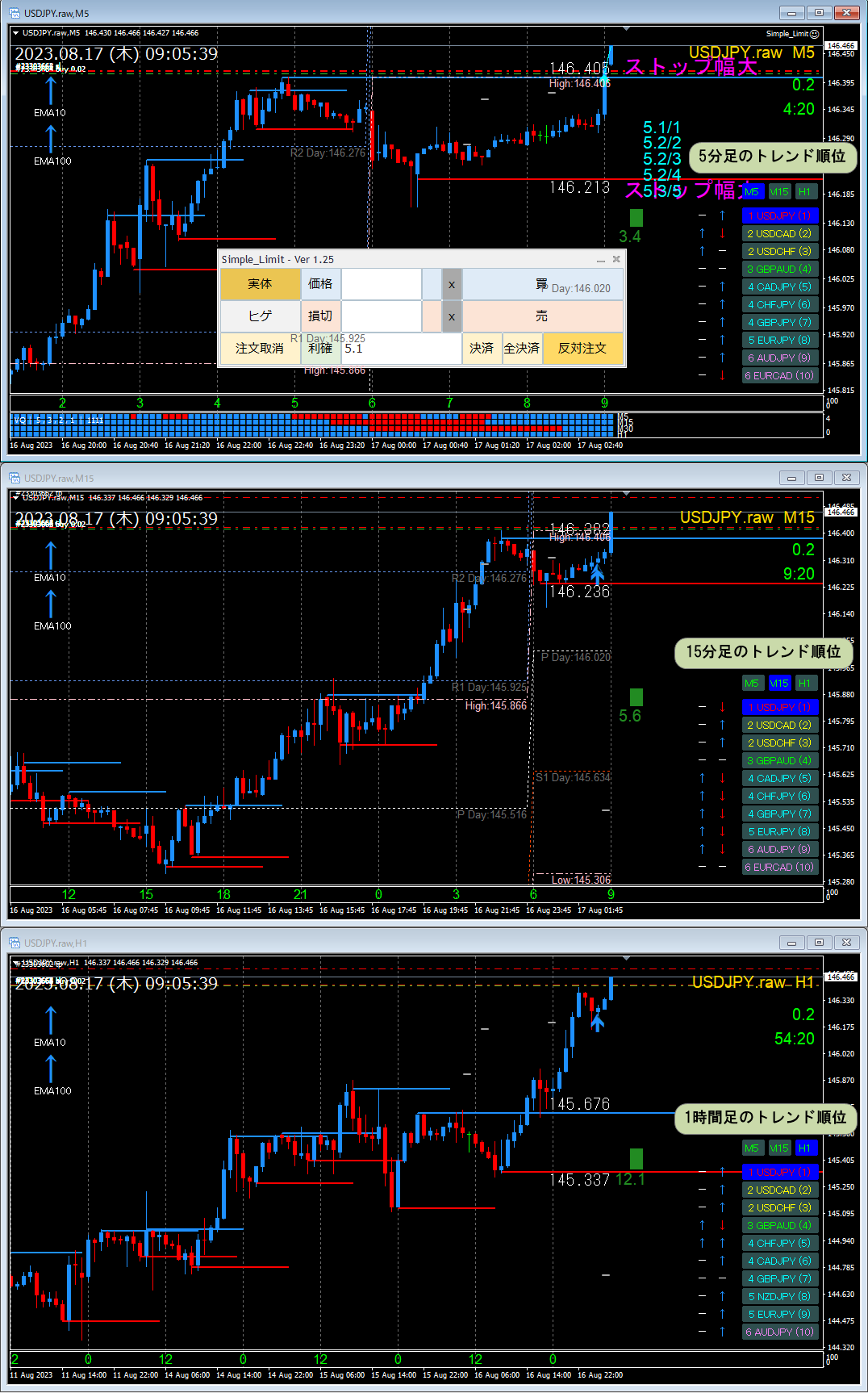Select the ヒゲ button in Simple_Limit
Image resolution: width=868 pixels, height=1393 pixels.
pyautogui.click(x=260, y=316)
